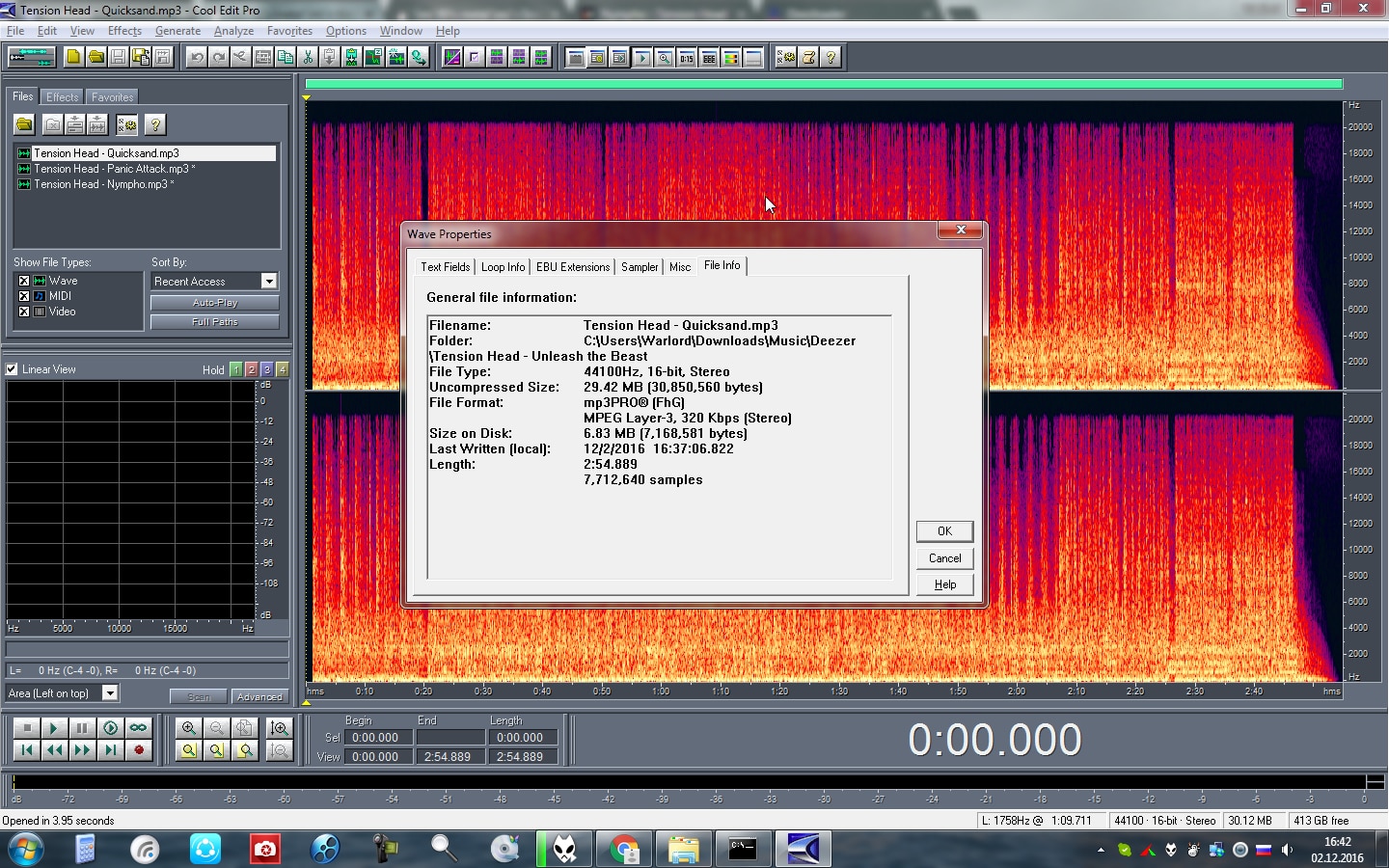
Task: Click the green horizontal view range bar
Action: click(824, 85)
